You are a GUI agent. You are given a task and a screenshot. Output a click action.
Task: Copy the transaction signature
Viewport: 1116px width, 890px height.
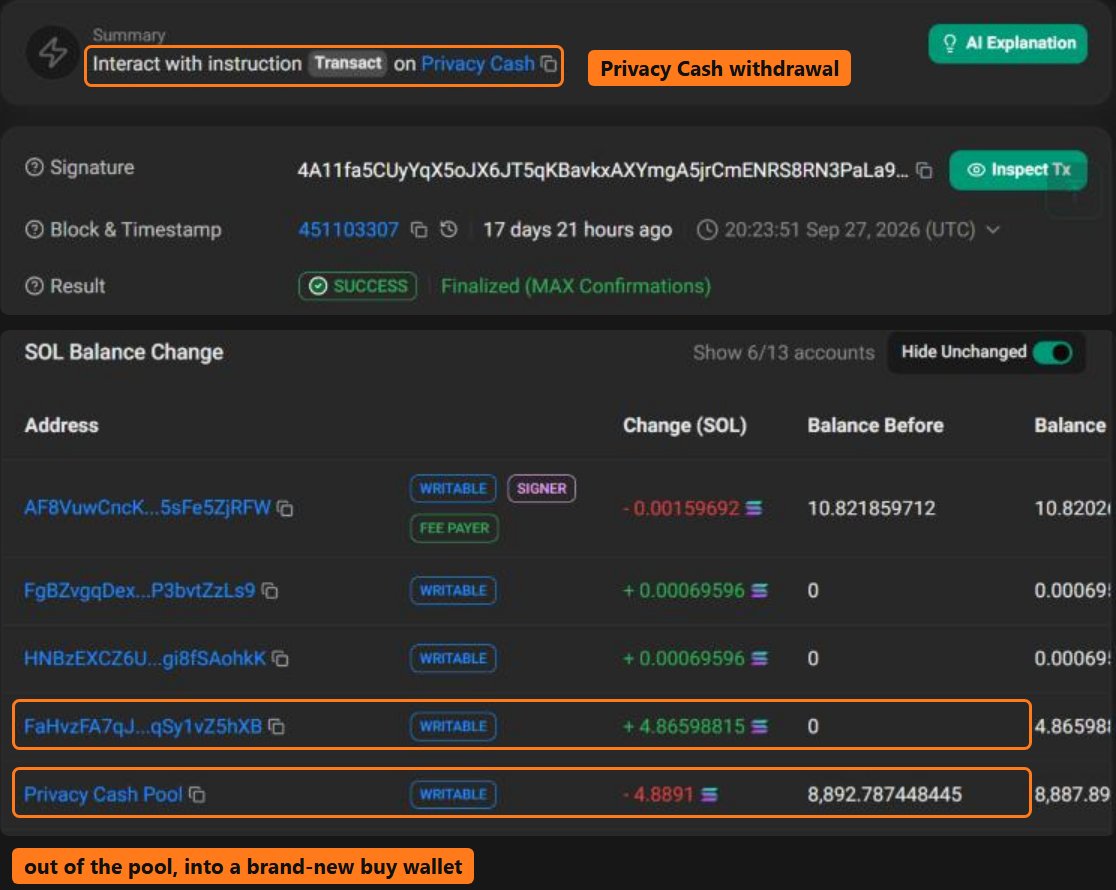pos(924,170)
